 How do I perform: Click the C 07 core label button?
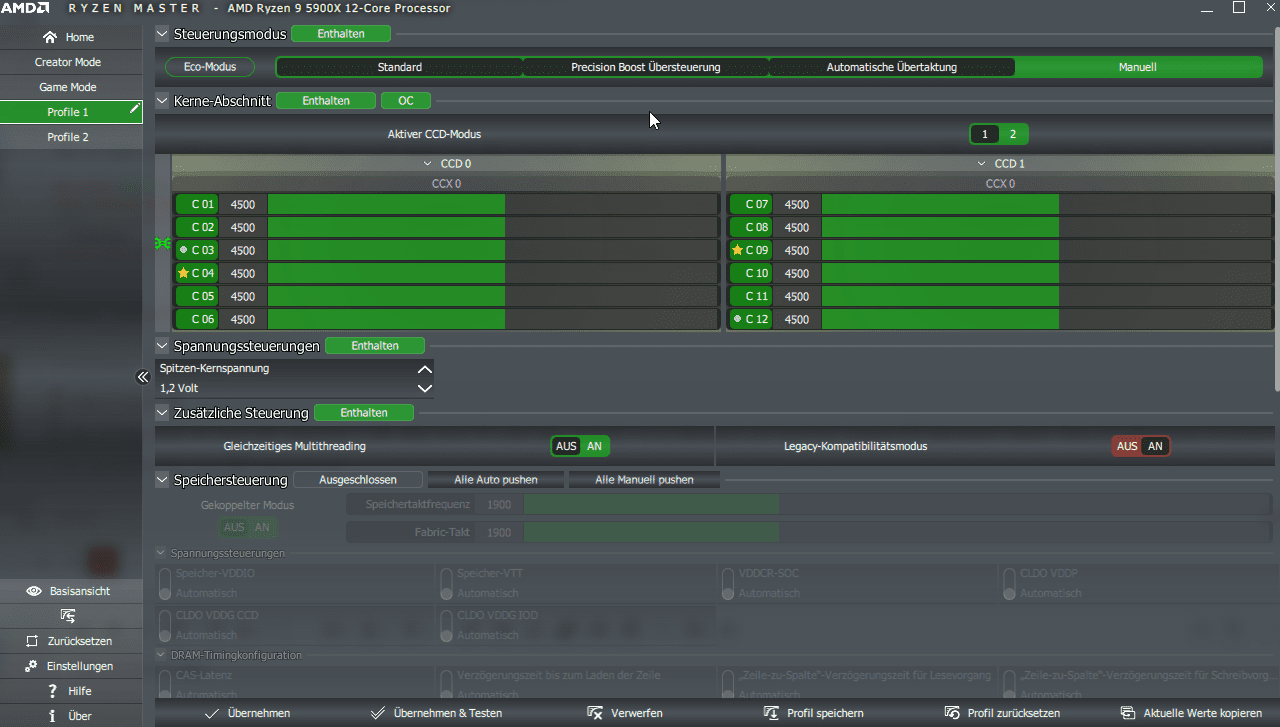tap(751, 204)
